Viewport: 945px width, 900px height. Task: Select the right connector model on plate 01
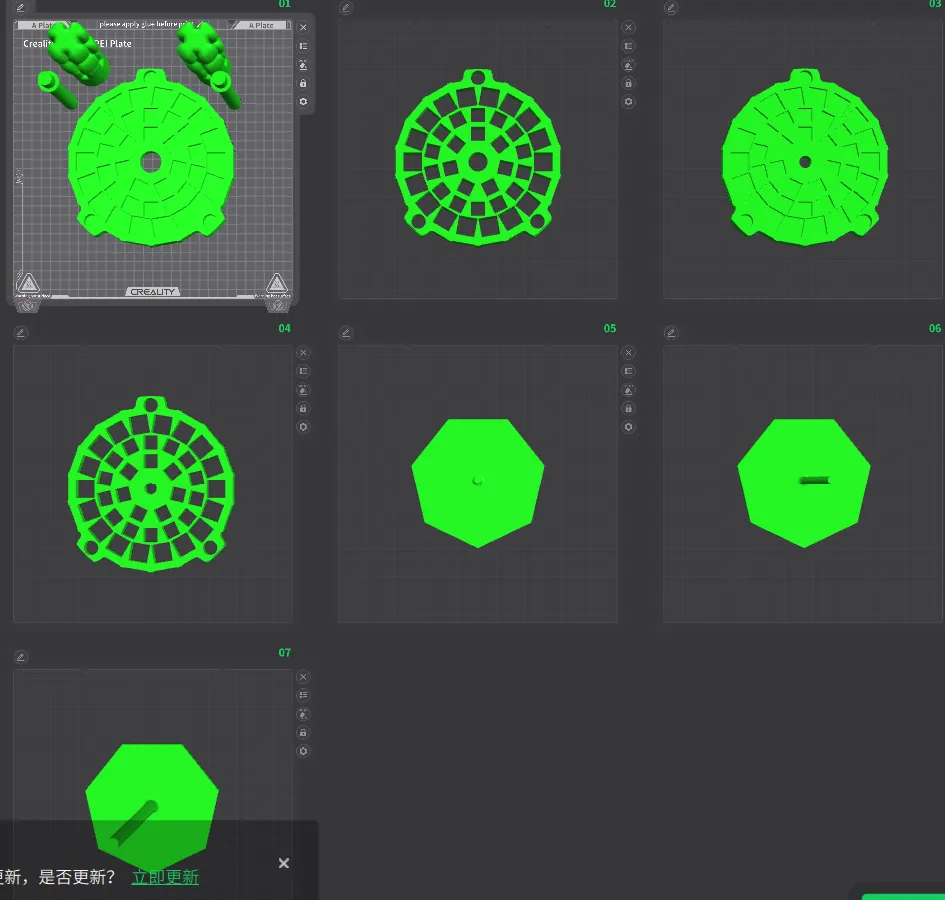point(204,53)
